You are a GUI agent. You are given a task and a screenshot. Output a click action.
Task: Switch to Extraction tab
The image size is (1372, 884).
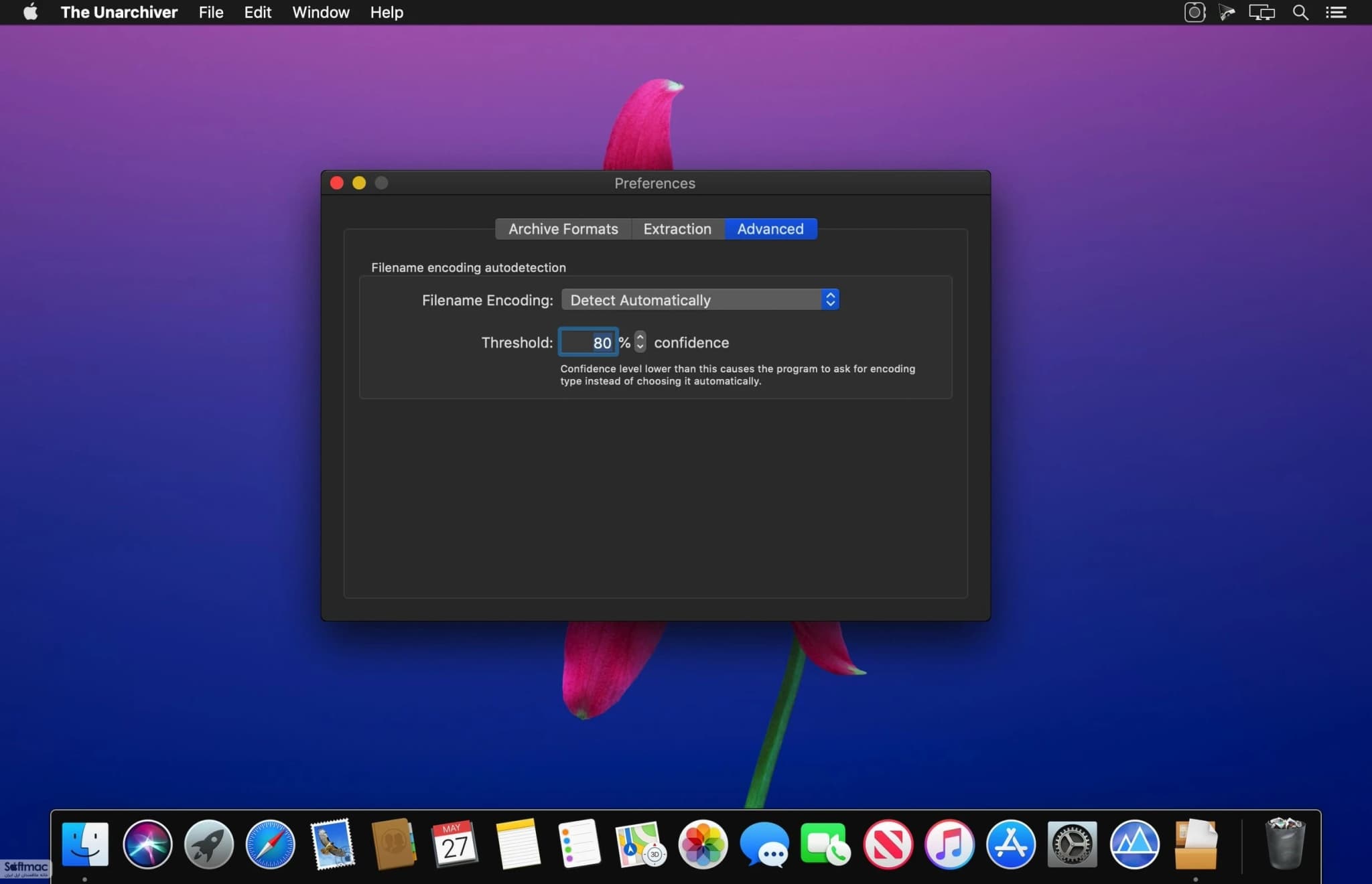click(x=677, y=229)
